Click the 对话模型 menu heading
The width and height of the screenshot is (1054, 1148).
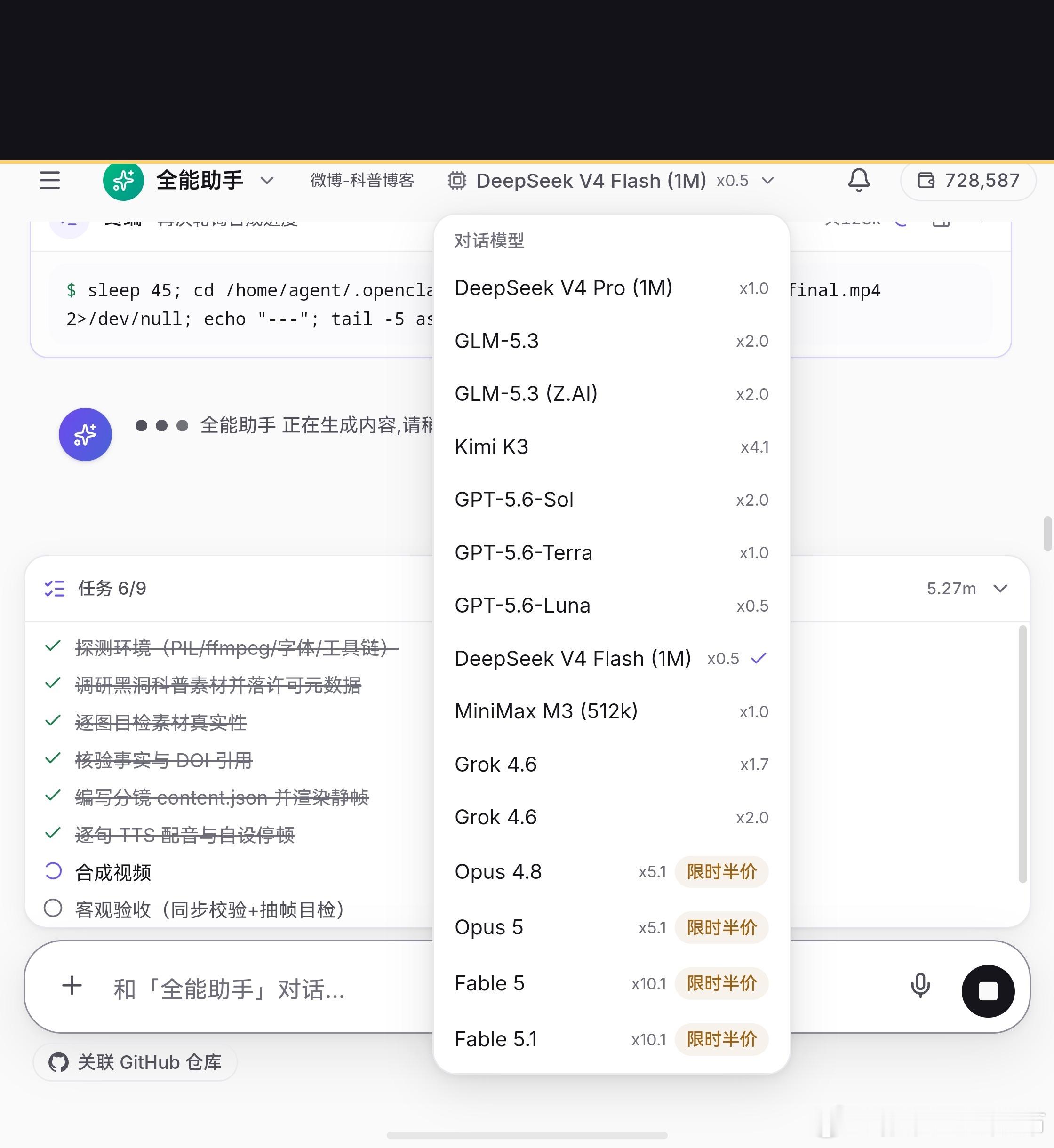click(x=489, y=241)
